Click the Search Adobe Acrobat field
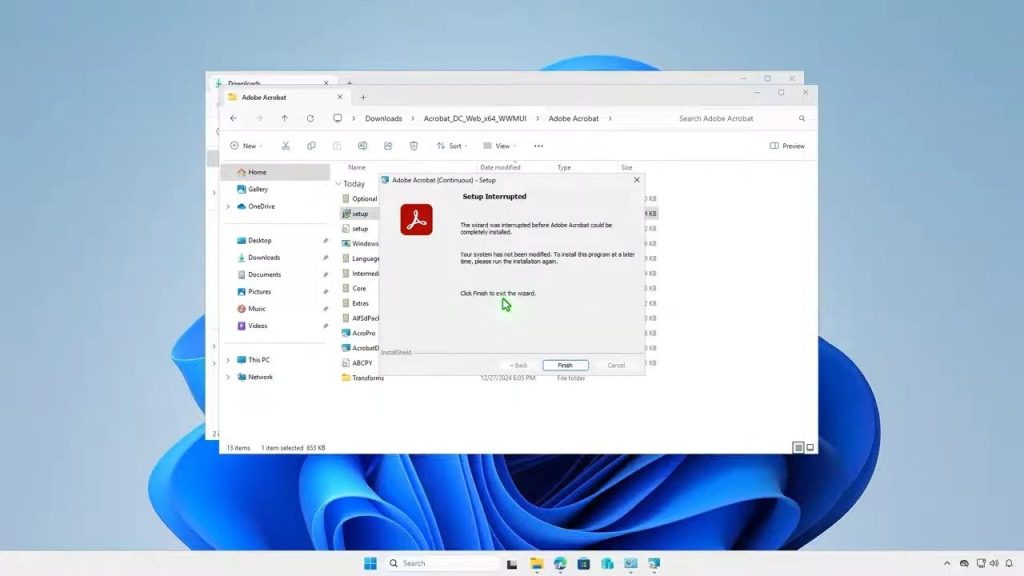The height and width of the screenshot is (576, 1024). pyautogui.click(x=741, y=118)
